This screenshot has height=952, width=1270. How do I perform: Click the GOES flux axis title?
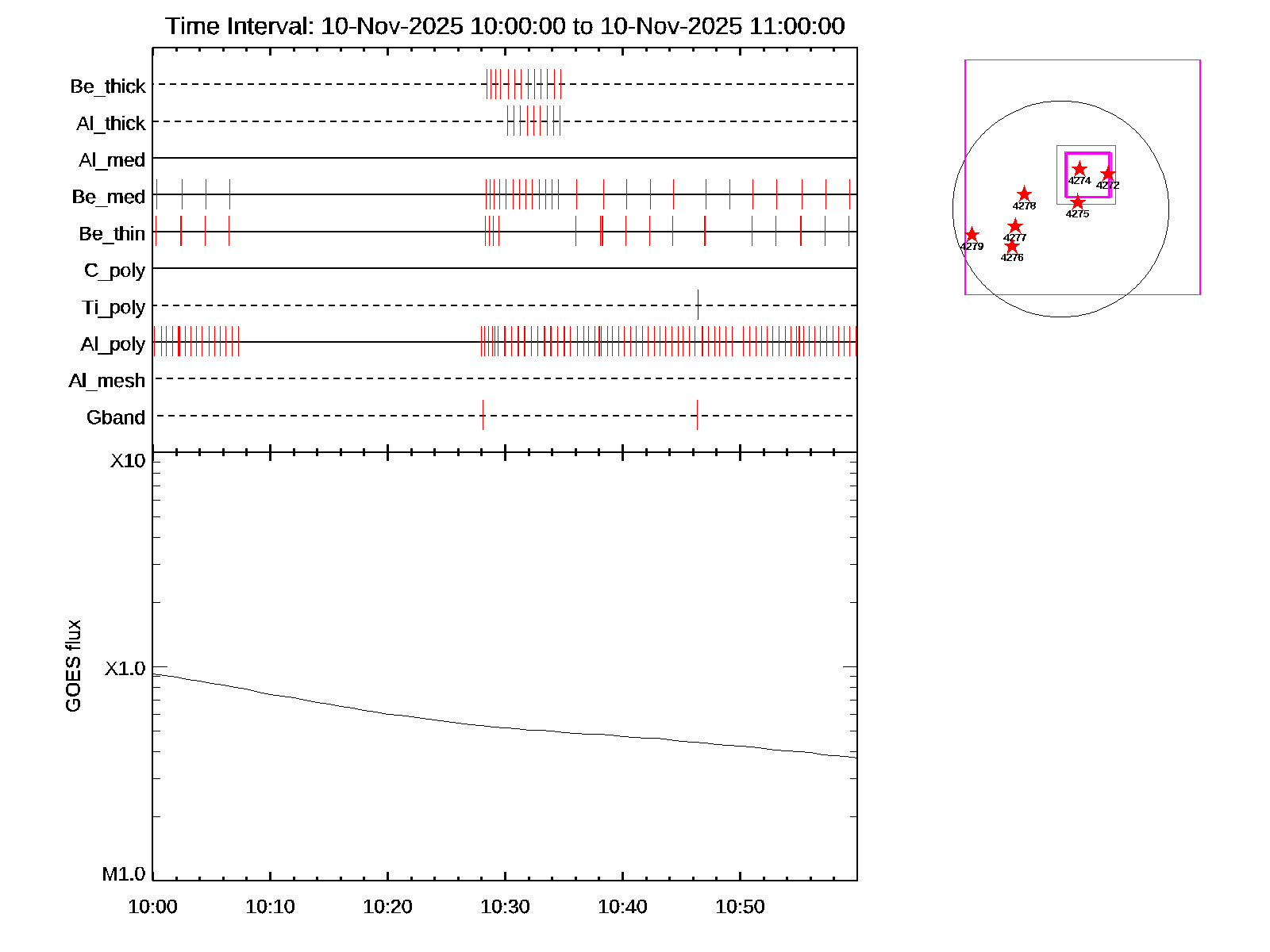[73, 666]
